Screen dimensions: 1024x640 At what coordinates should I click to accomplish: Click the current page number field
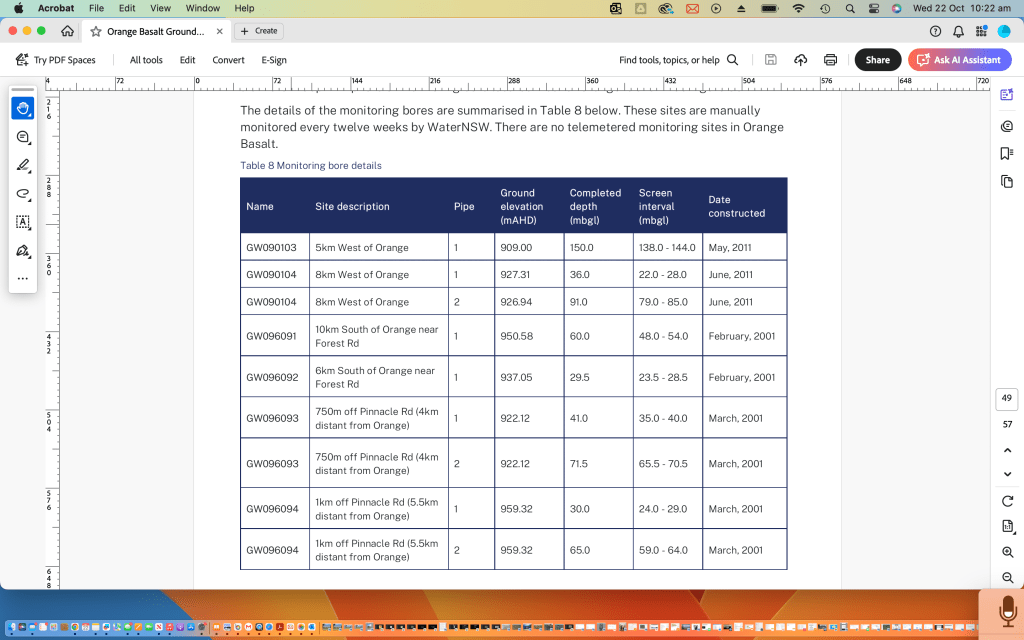[1007, 399]
